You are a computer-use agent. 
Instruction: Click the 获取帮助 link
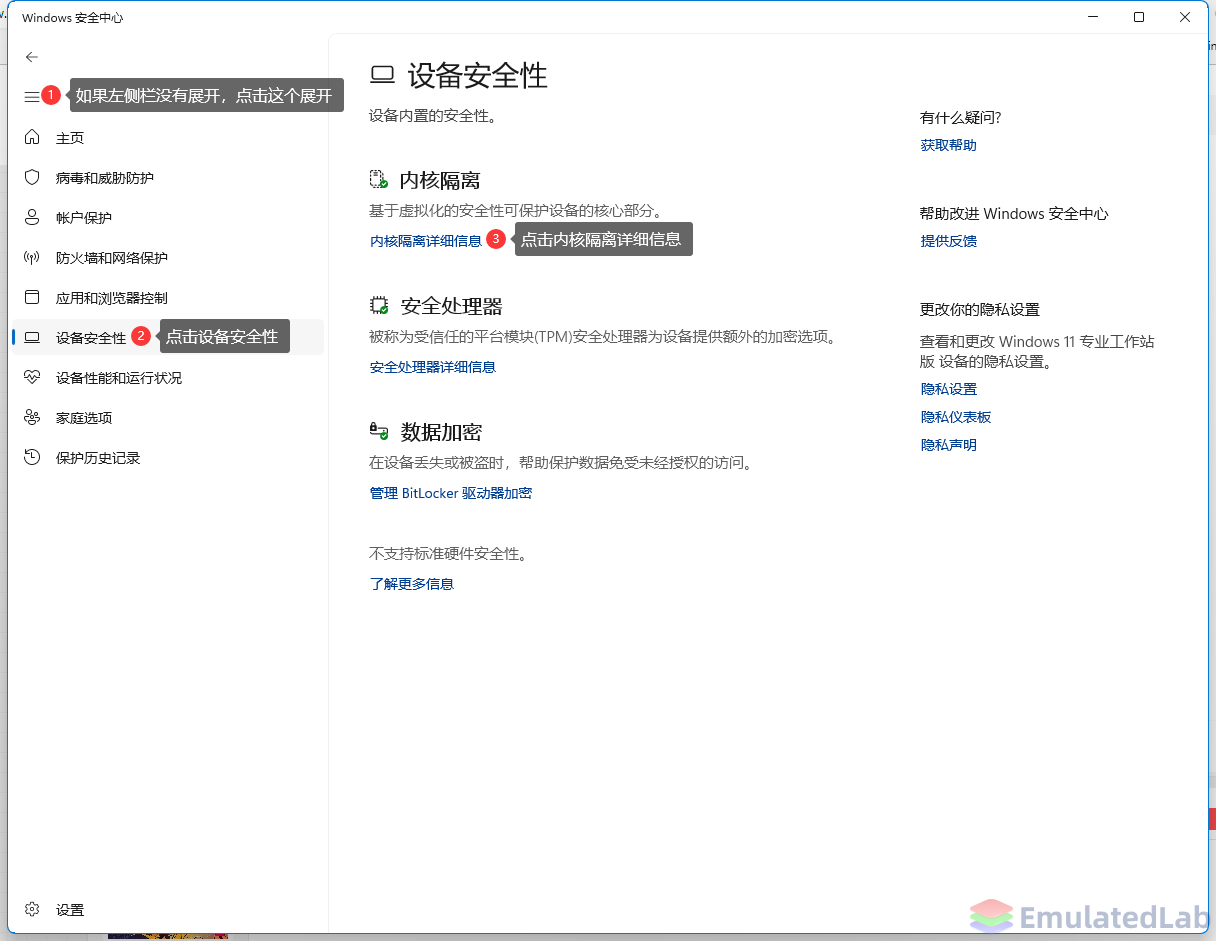949,145
